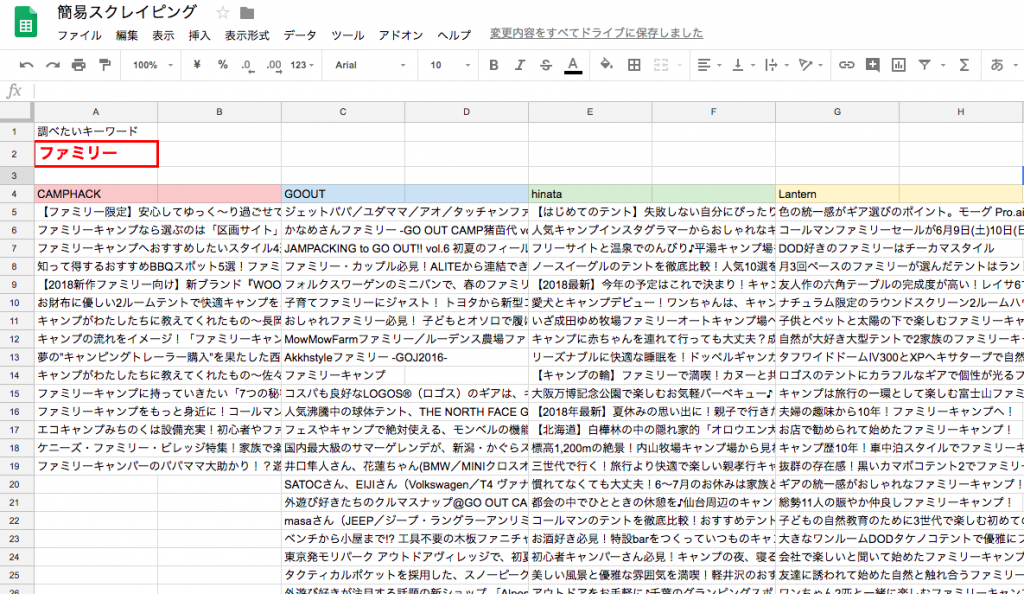Decrease decimal places icon
Image resolution: width=1024 pixels, height=594 pixels.
tap(248, 65)
